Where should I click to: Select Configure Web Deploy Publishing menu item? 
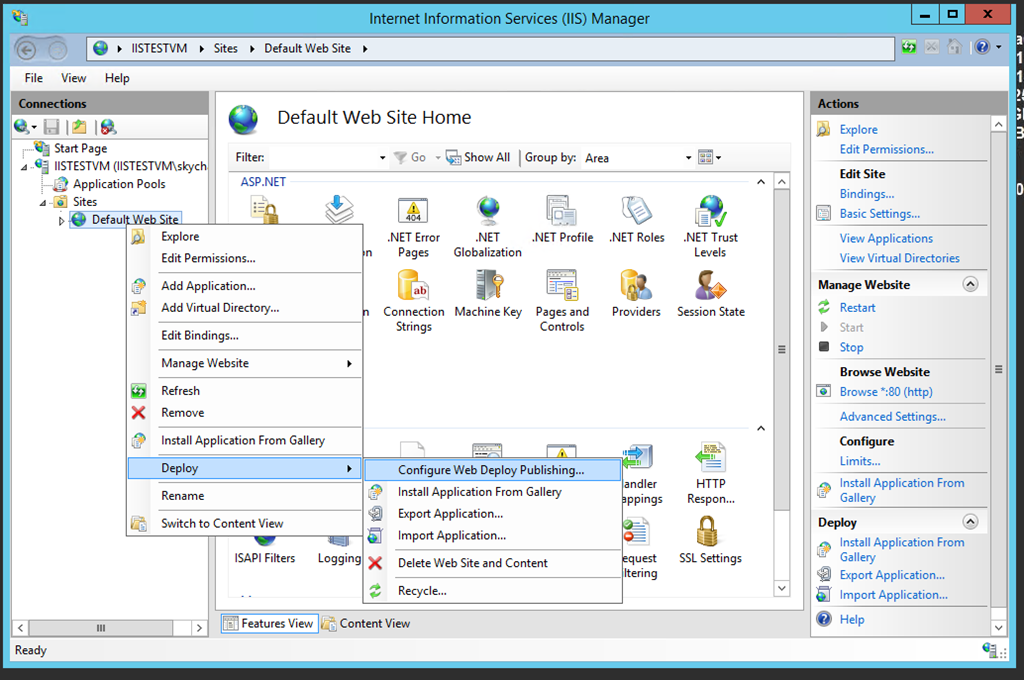pos(490,469)
